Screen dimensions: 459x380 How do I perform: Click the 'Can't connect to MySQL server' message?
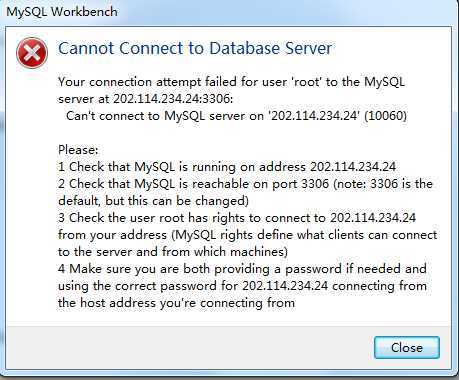click(x=236, y=116)
